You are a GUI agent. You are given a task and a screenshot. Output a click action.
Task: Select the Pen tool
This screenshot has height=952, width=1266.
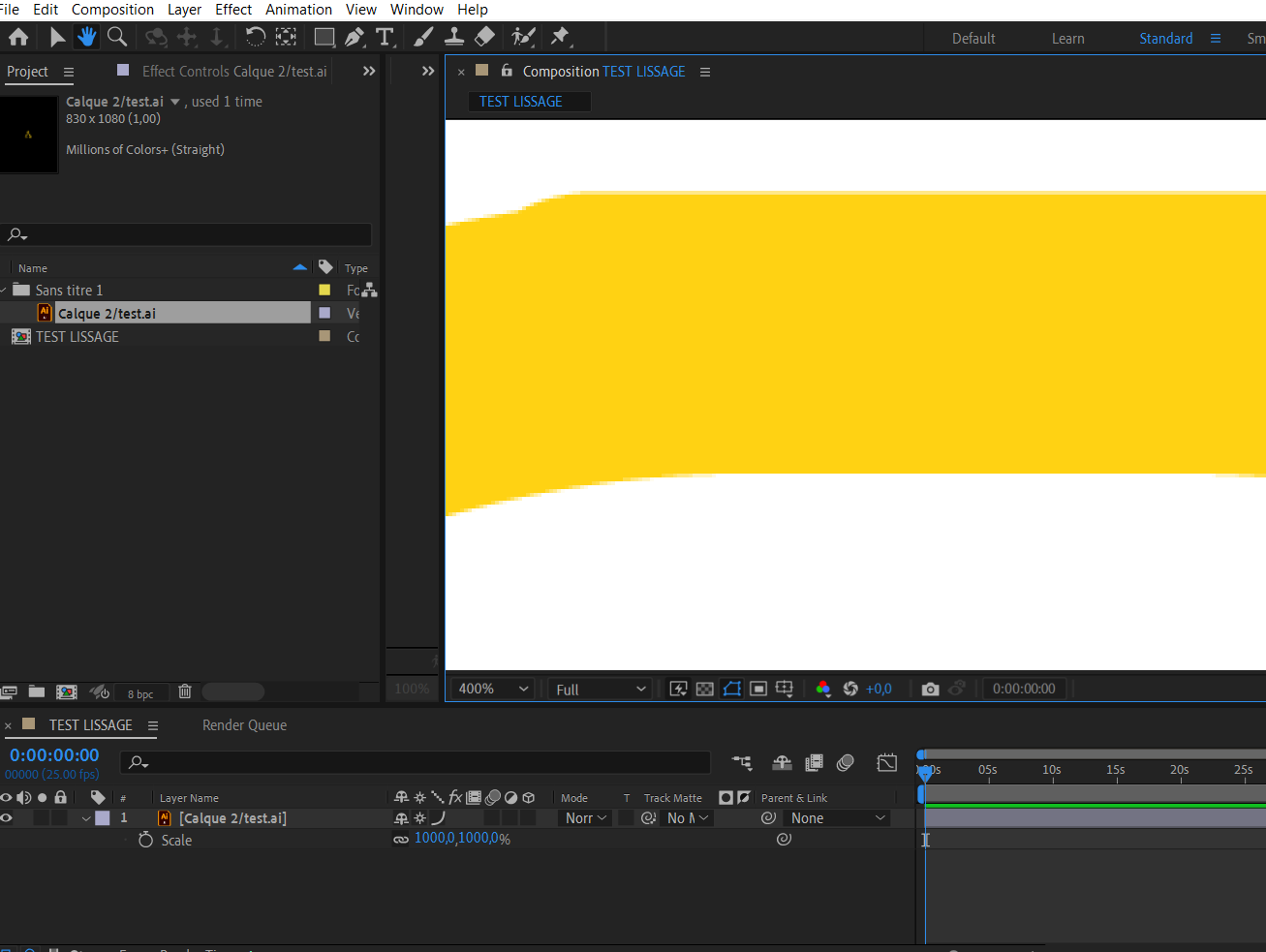pos(355,38)
